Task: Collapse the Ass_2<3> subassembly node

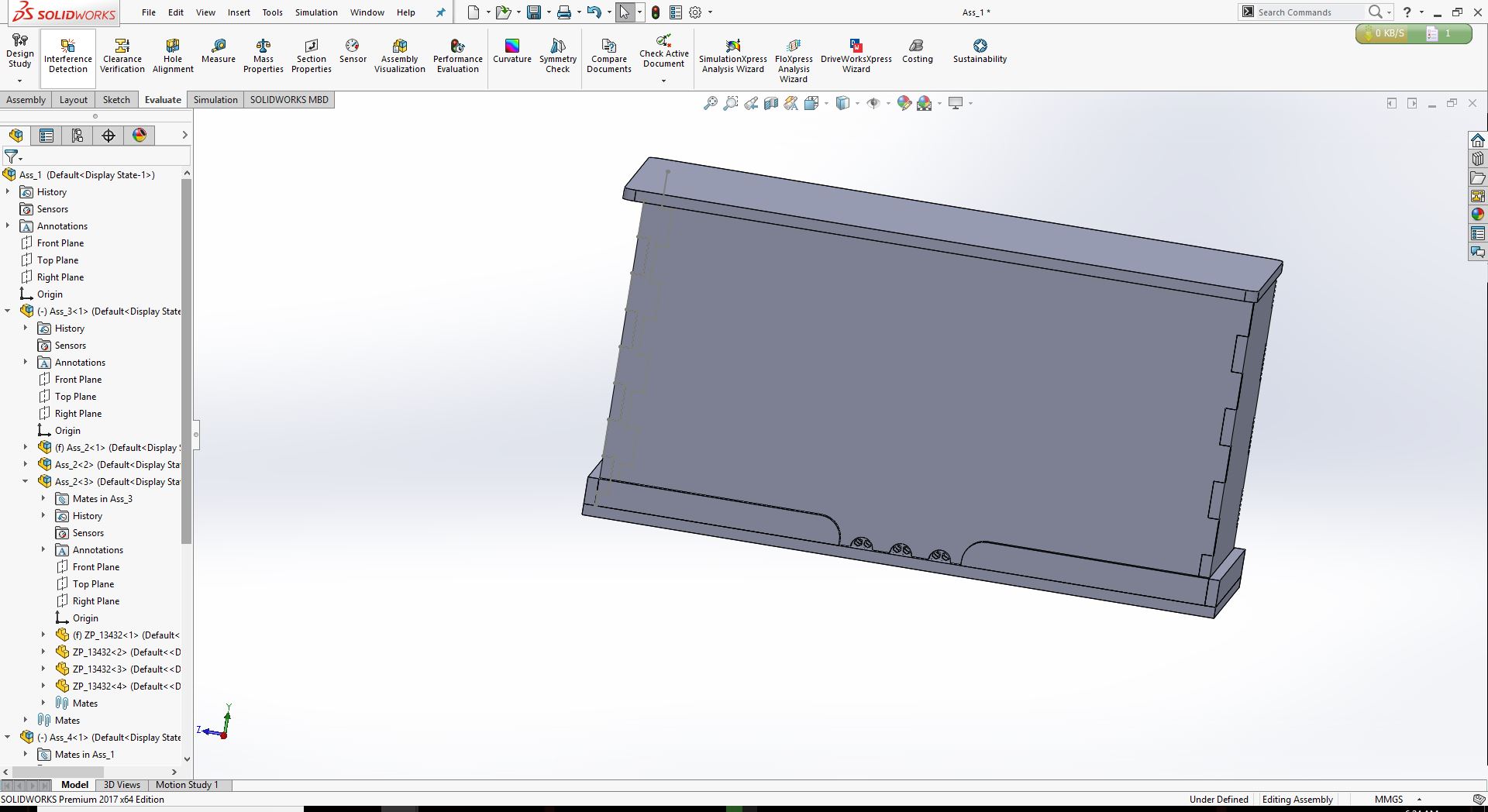Action: 26,482
